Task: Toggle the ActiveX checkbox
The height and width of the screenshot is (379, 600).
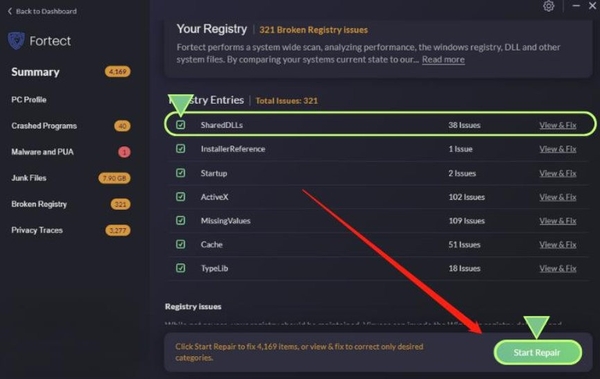Action: (181, 197)
